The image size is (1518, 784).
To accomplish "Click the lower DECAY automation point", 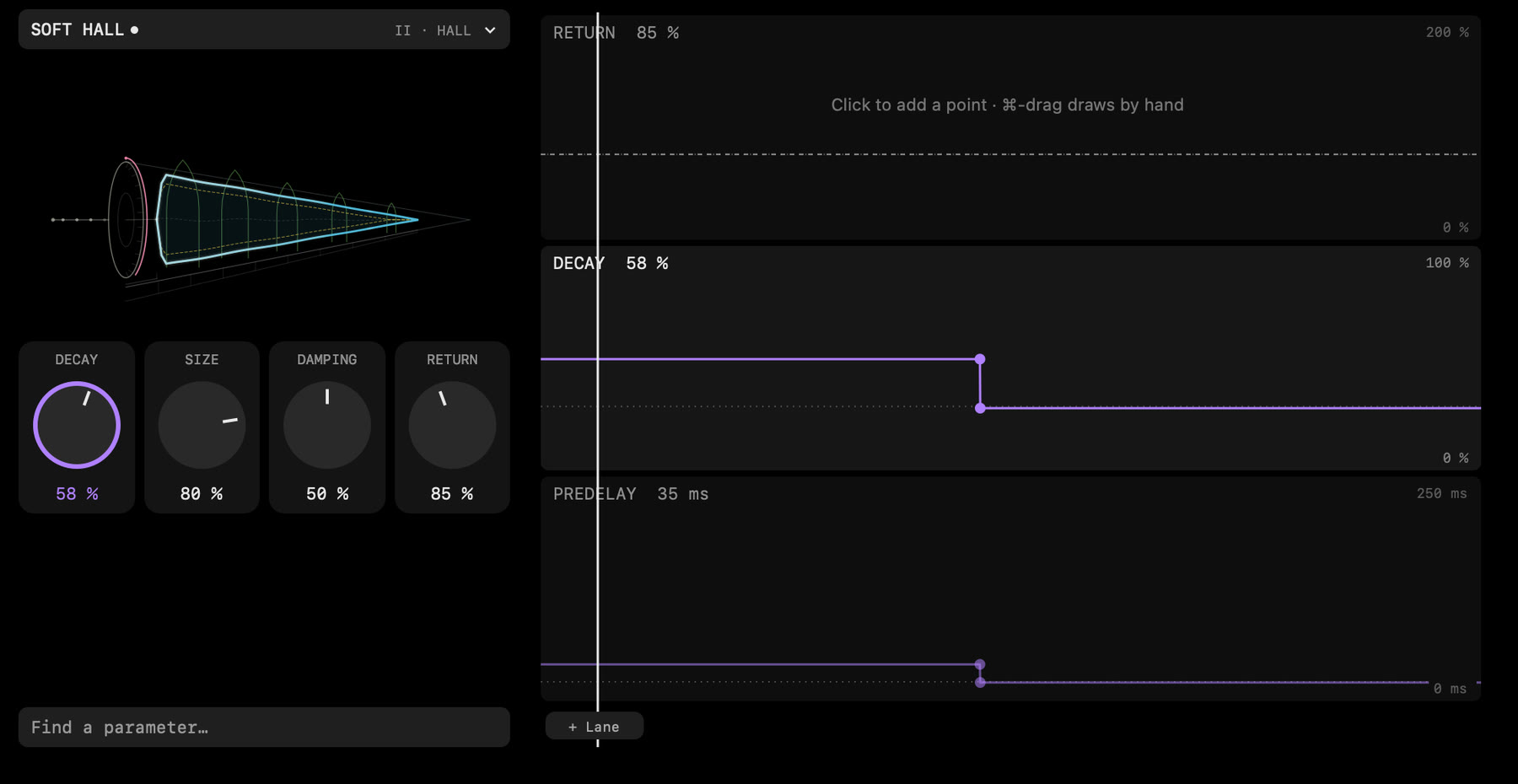I will 980,408.
